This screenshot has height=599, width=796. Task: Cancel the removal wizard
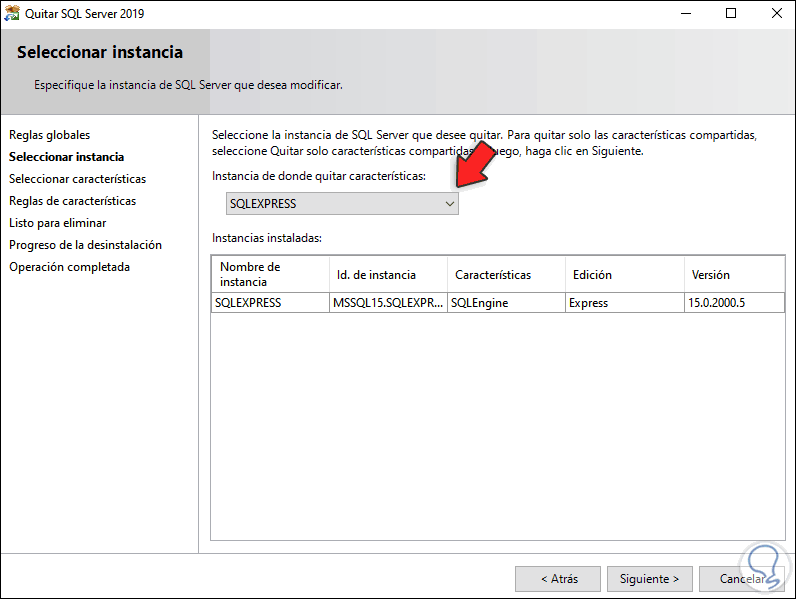(x=742, y=579)
